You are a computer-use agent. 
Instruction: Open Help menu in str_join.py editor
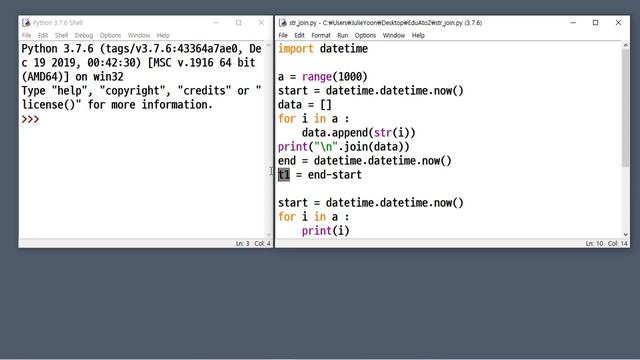[418, 36]
